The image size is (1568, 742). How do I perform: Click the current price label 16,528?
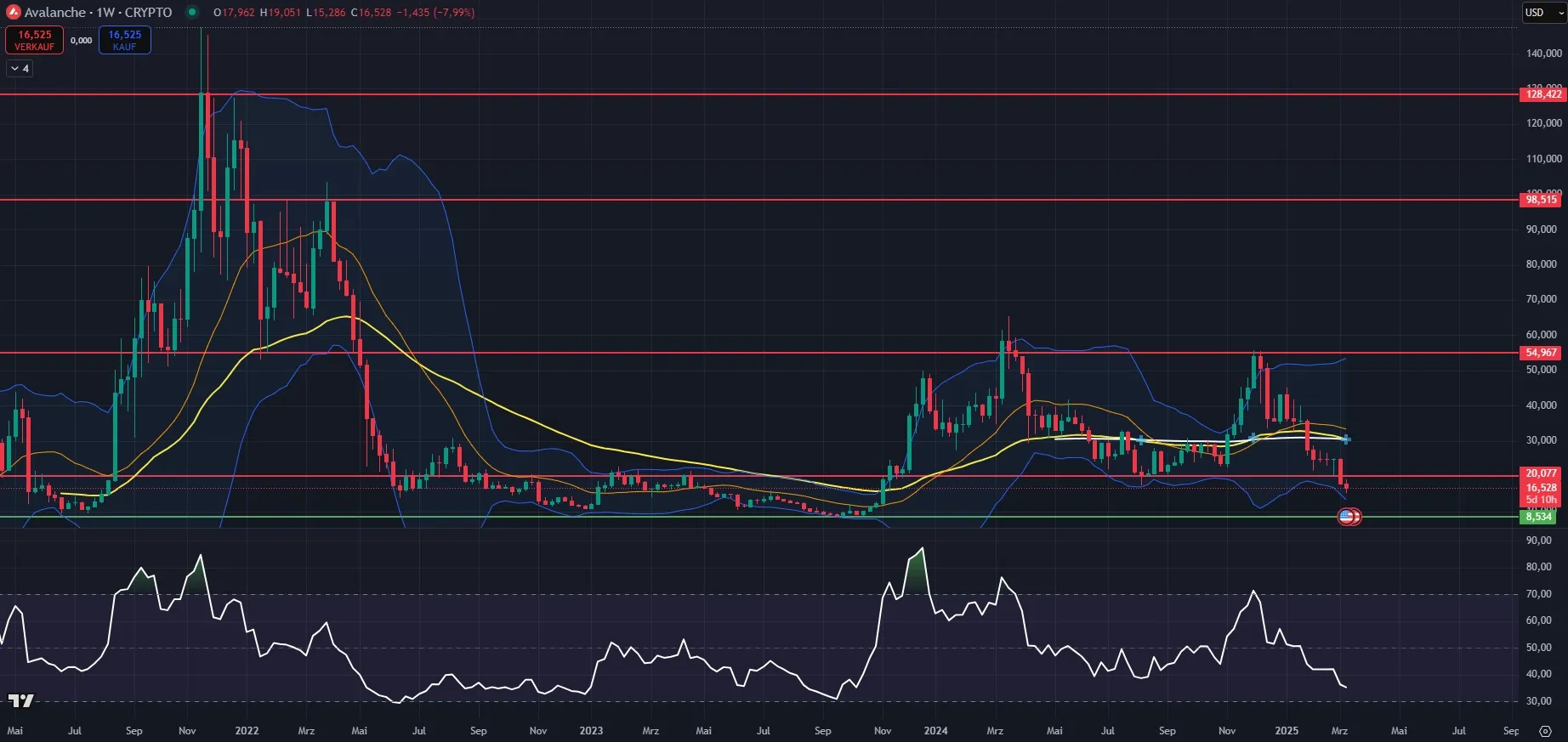[1541, 488]
